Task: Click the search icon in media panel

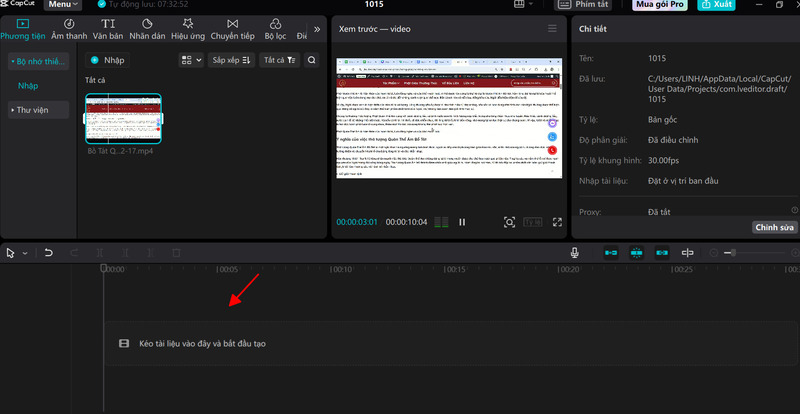Action: (312, 60)
